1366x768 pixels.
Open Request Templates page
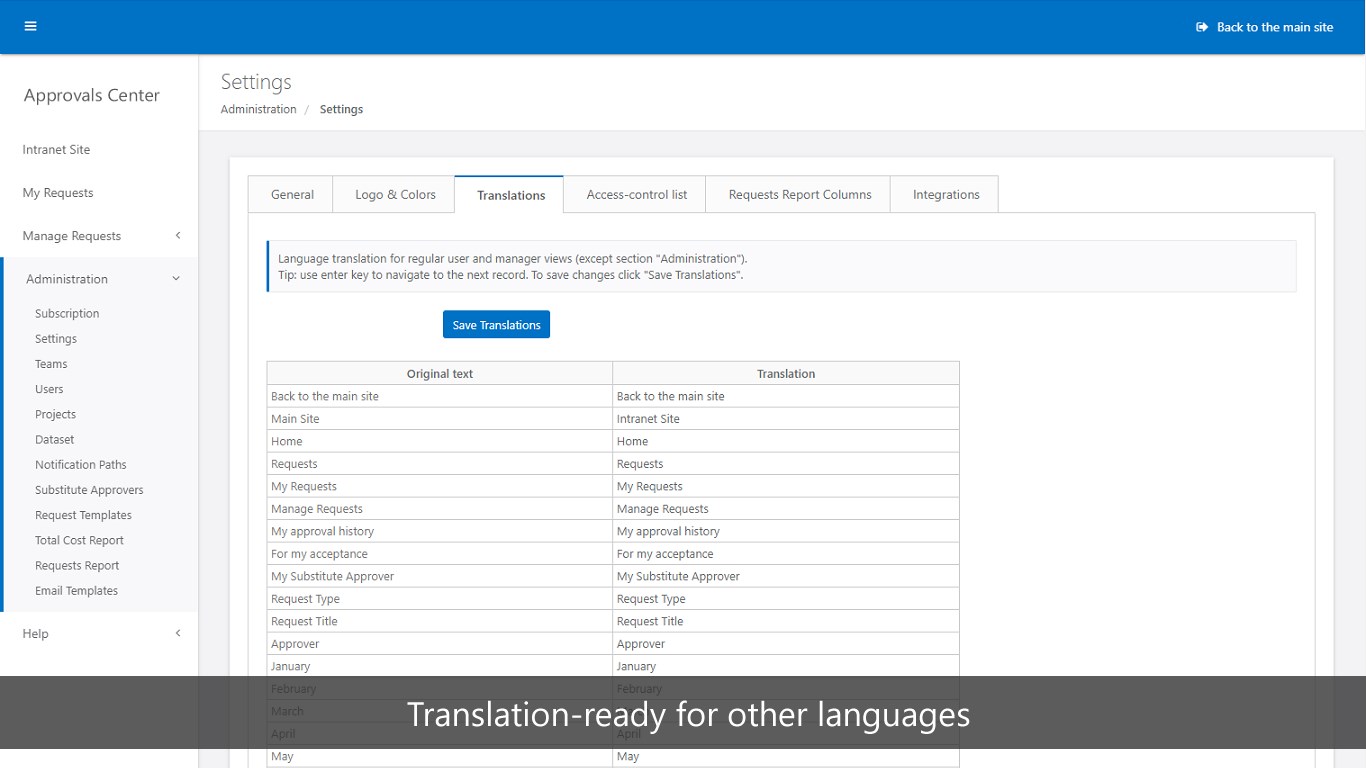(x=83, y=515)
